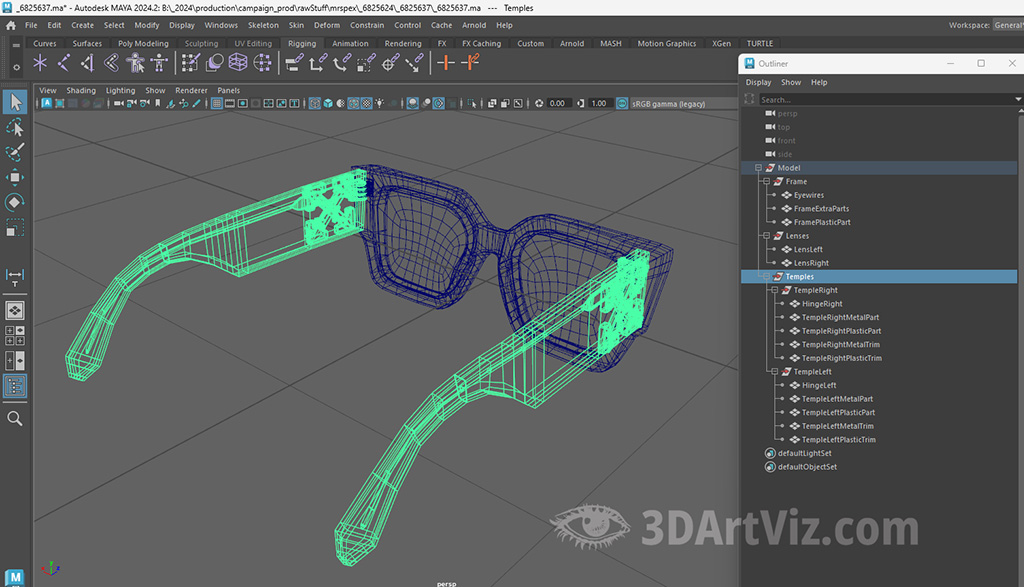This screenshot has width=1024, height=587.
Task: Click the Create IK Handle shelf icon
Action: pyautogui.click(x=87, y=63)
